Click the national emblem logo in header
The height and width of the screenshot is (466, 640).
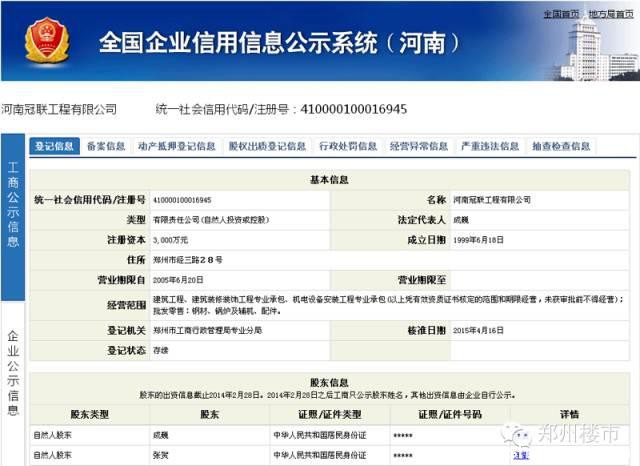pos(47,40)
